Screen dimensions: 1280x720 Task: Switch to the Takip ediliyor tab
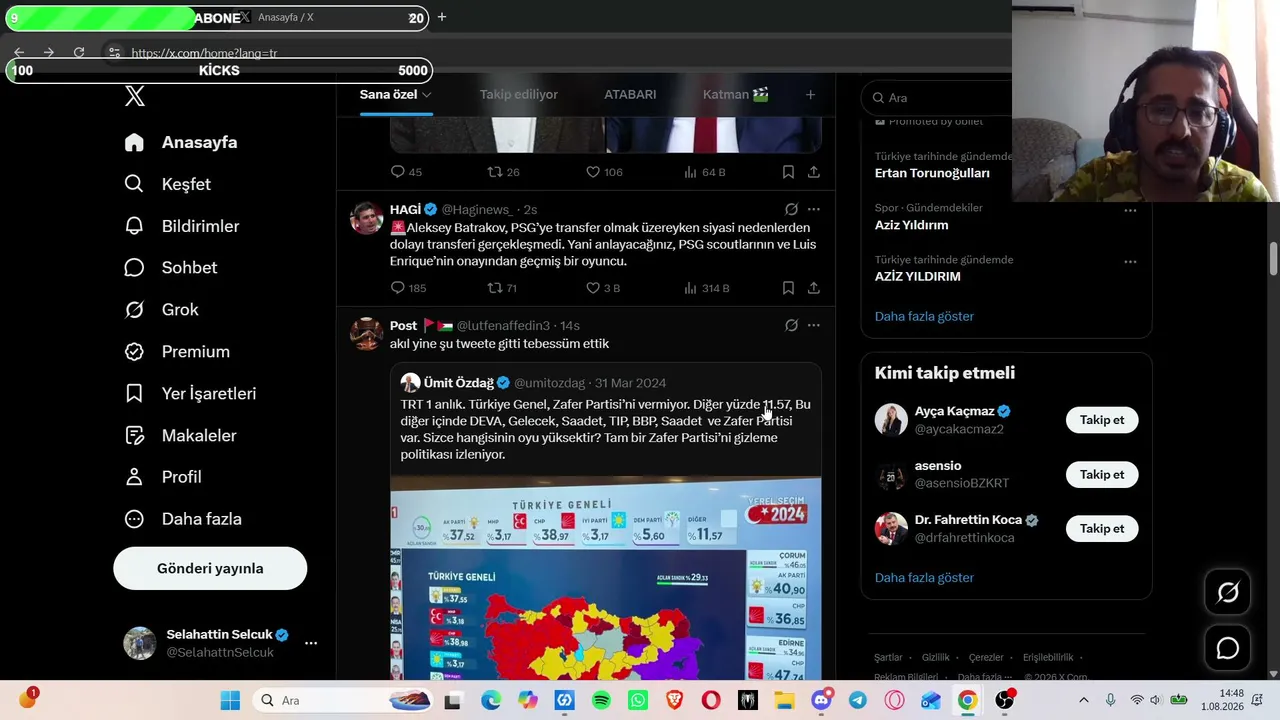(518, 94)
